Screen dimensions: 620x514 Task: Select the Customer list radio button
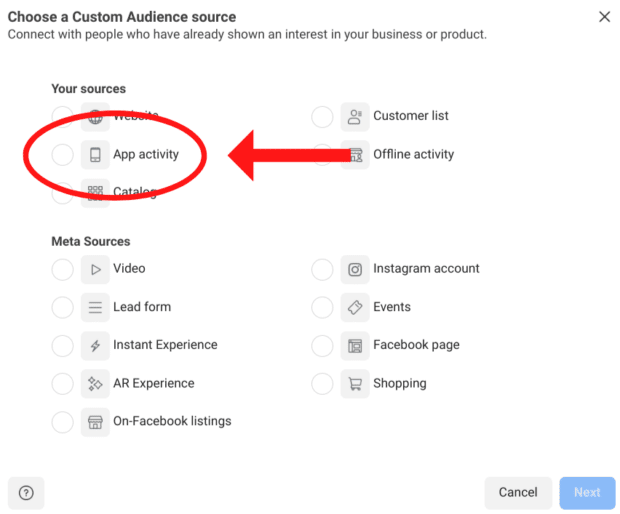tap(322, 117)
